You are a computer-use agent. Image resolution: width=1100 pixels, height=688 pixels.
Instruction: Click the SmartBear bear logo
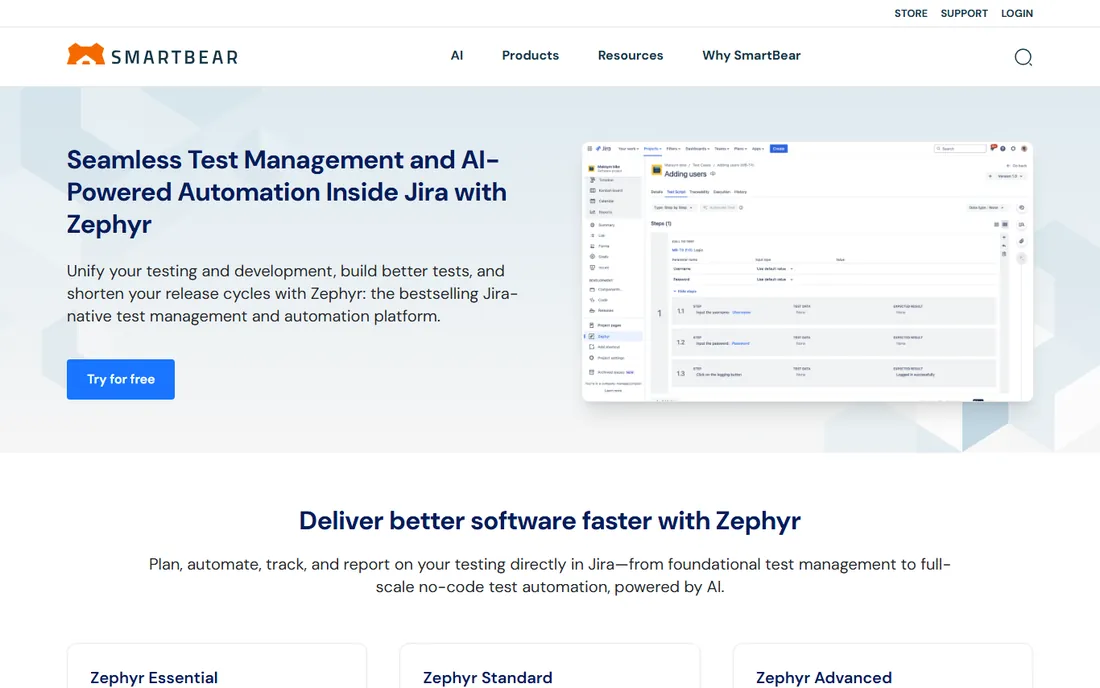click(152, 55)
